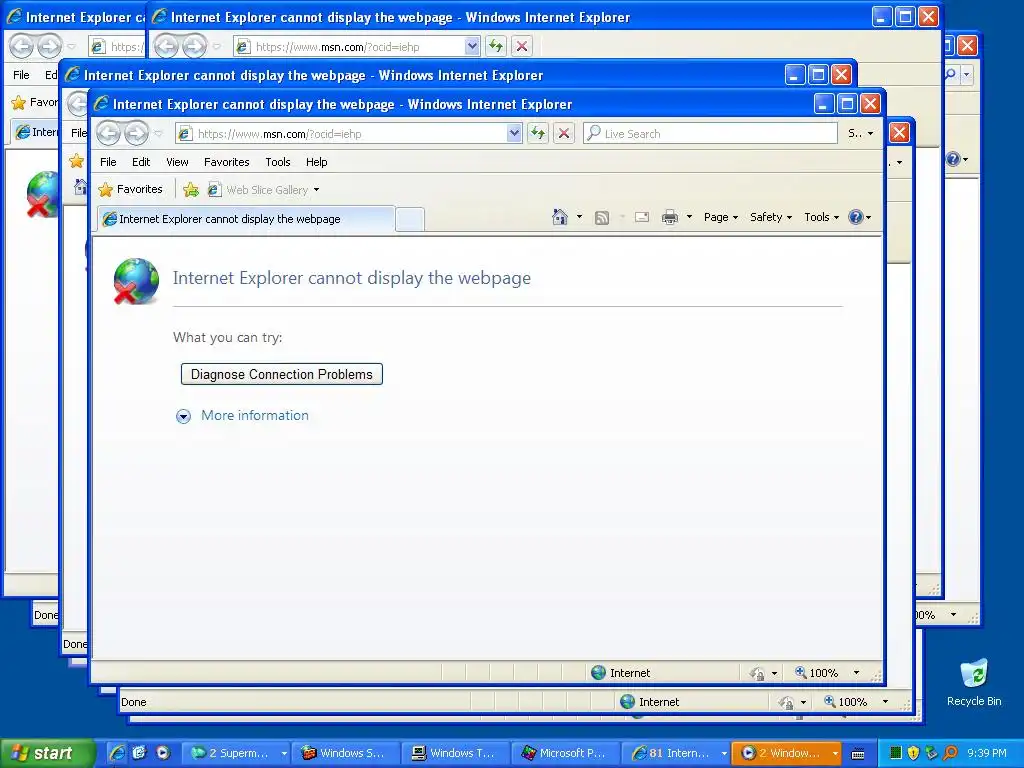This screenshot has width=1024, height=768.
Task: Open the Edit menu in front window
Action: point(140,162)
